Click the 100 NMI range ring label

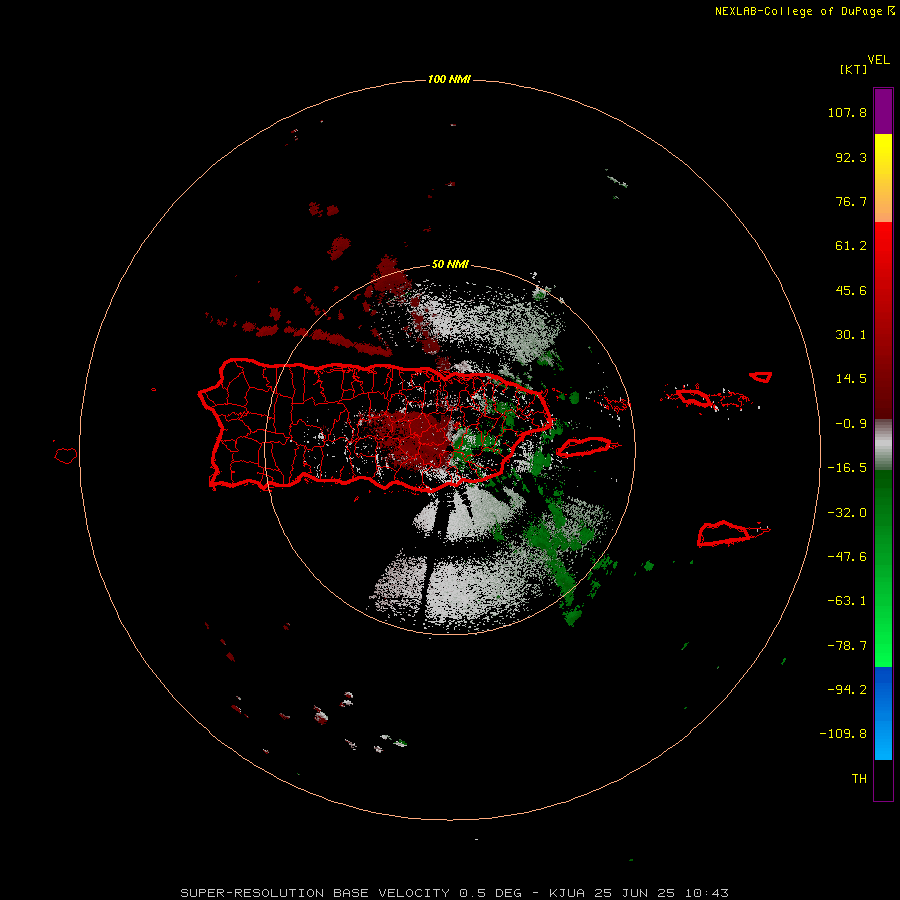tap(449, 79)
